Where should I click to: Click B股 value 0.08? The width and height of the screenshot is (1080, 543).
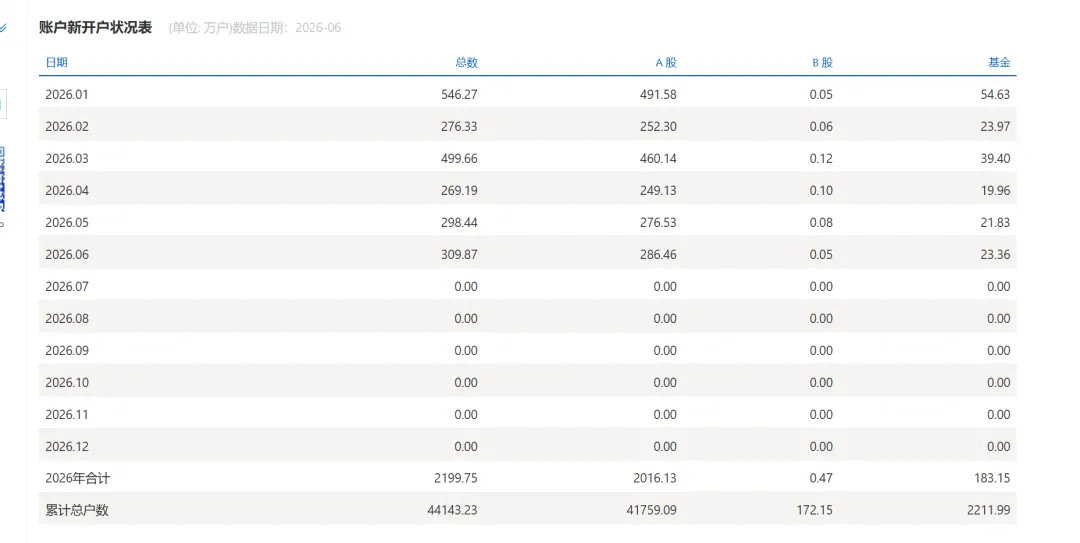point(821,223)
